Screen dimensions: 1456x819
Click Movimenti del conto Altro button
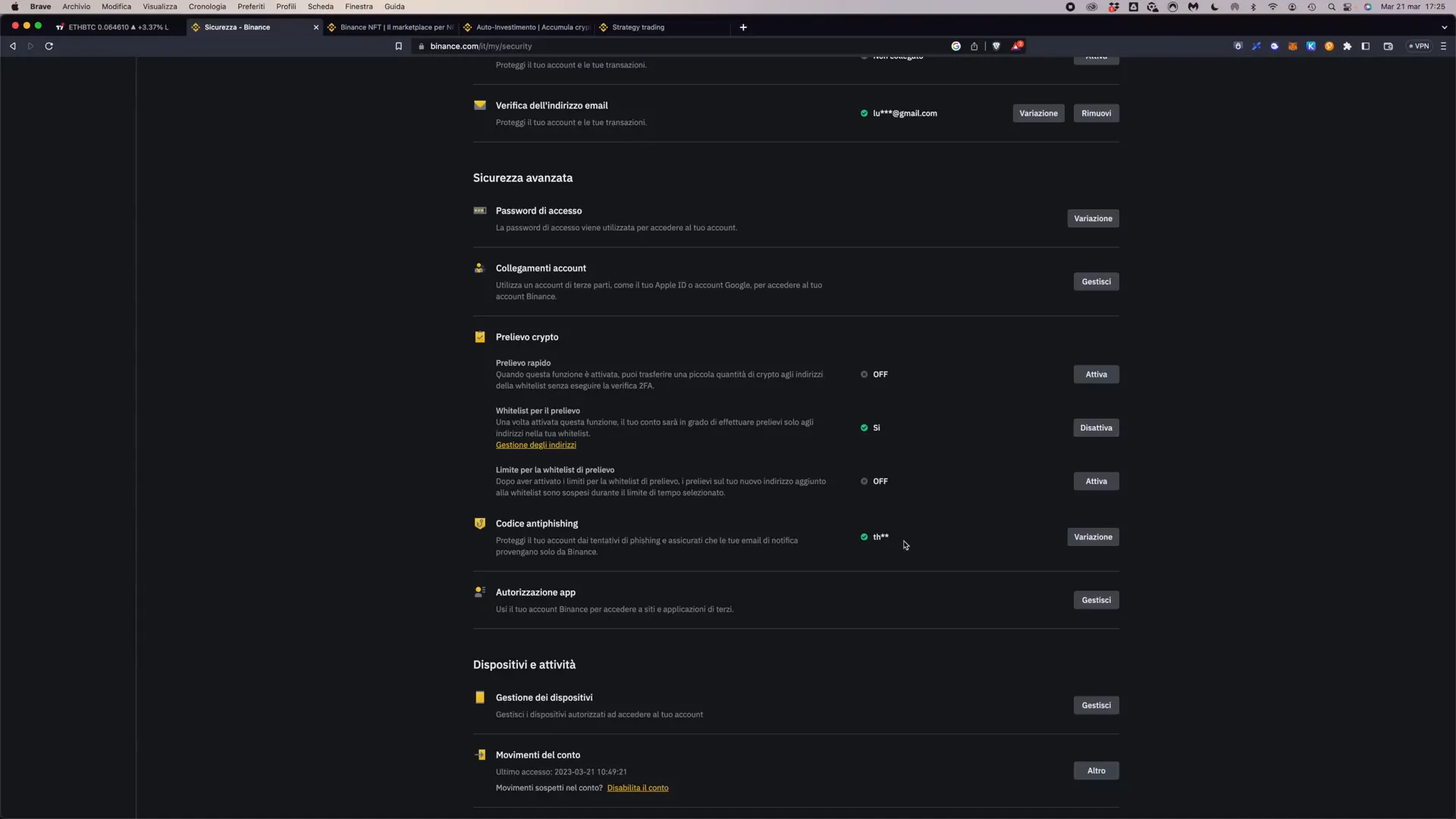pos(1096,770)
